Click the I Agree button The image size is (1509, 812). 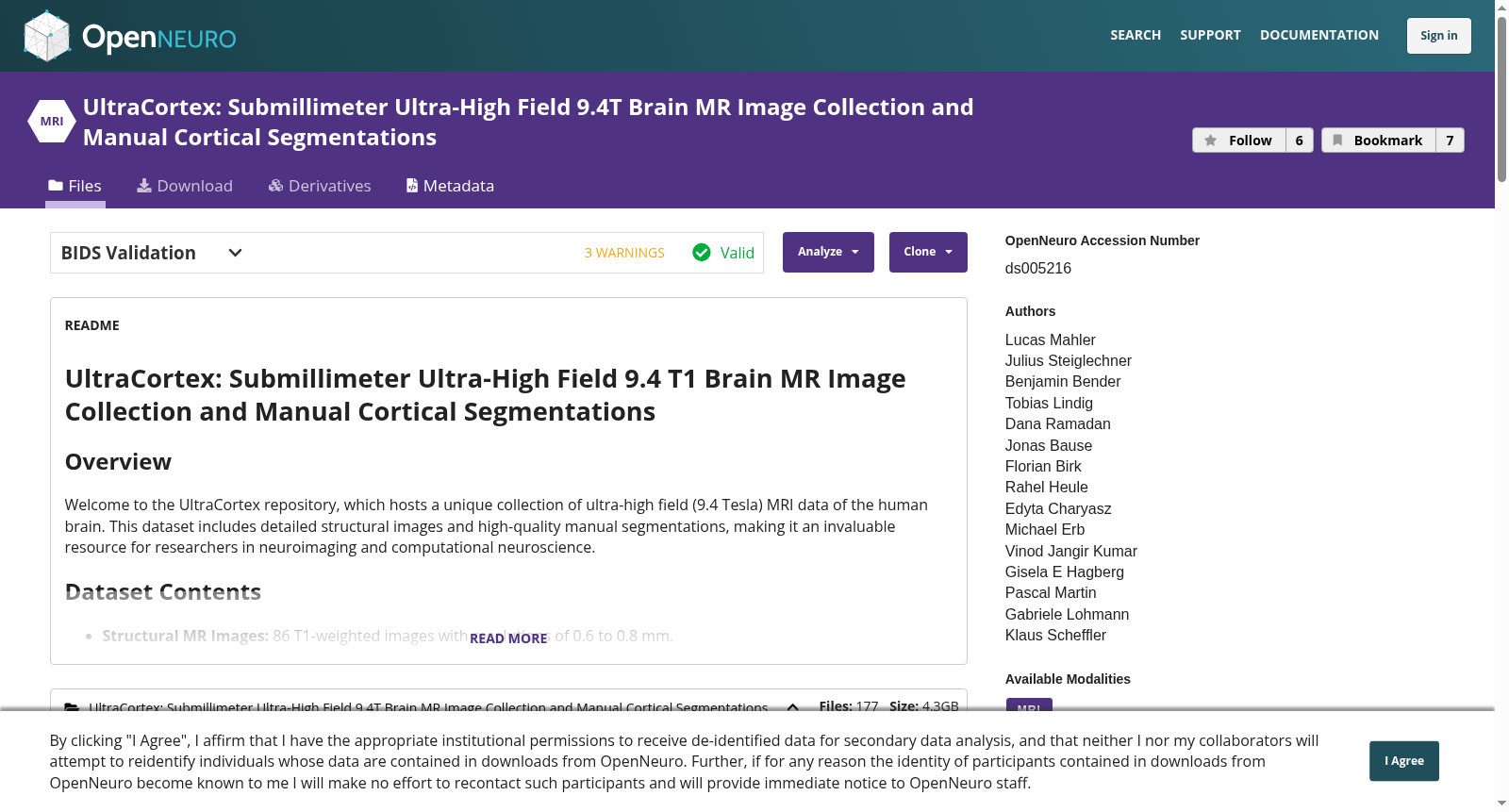point(1404,761)
